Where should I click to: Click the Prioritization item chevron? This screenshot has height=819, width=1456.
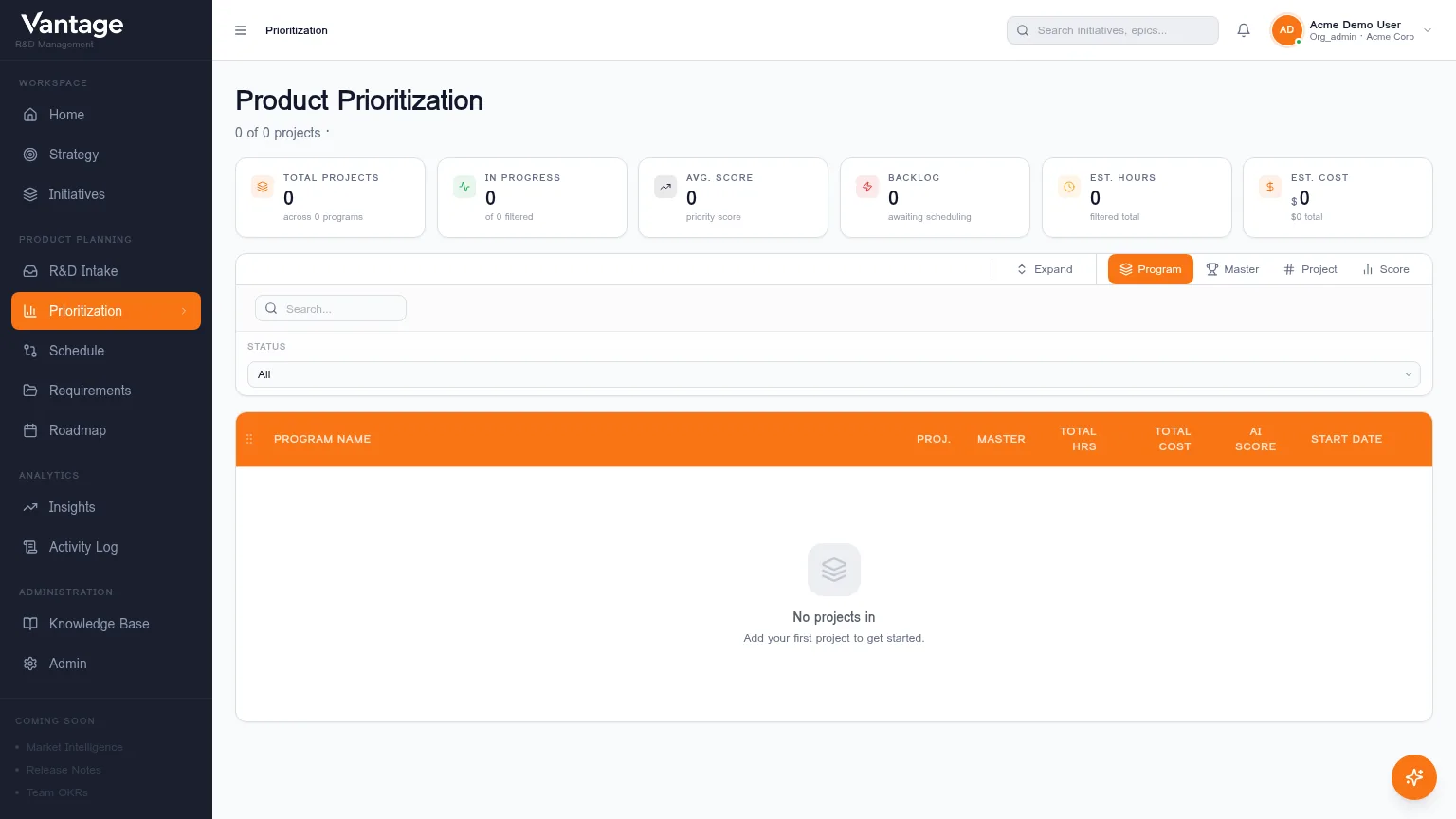coord(184,311)
